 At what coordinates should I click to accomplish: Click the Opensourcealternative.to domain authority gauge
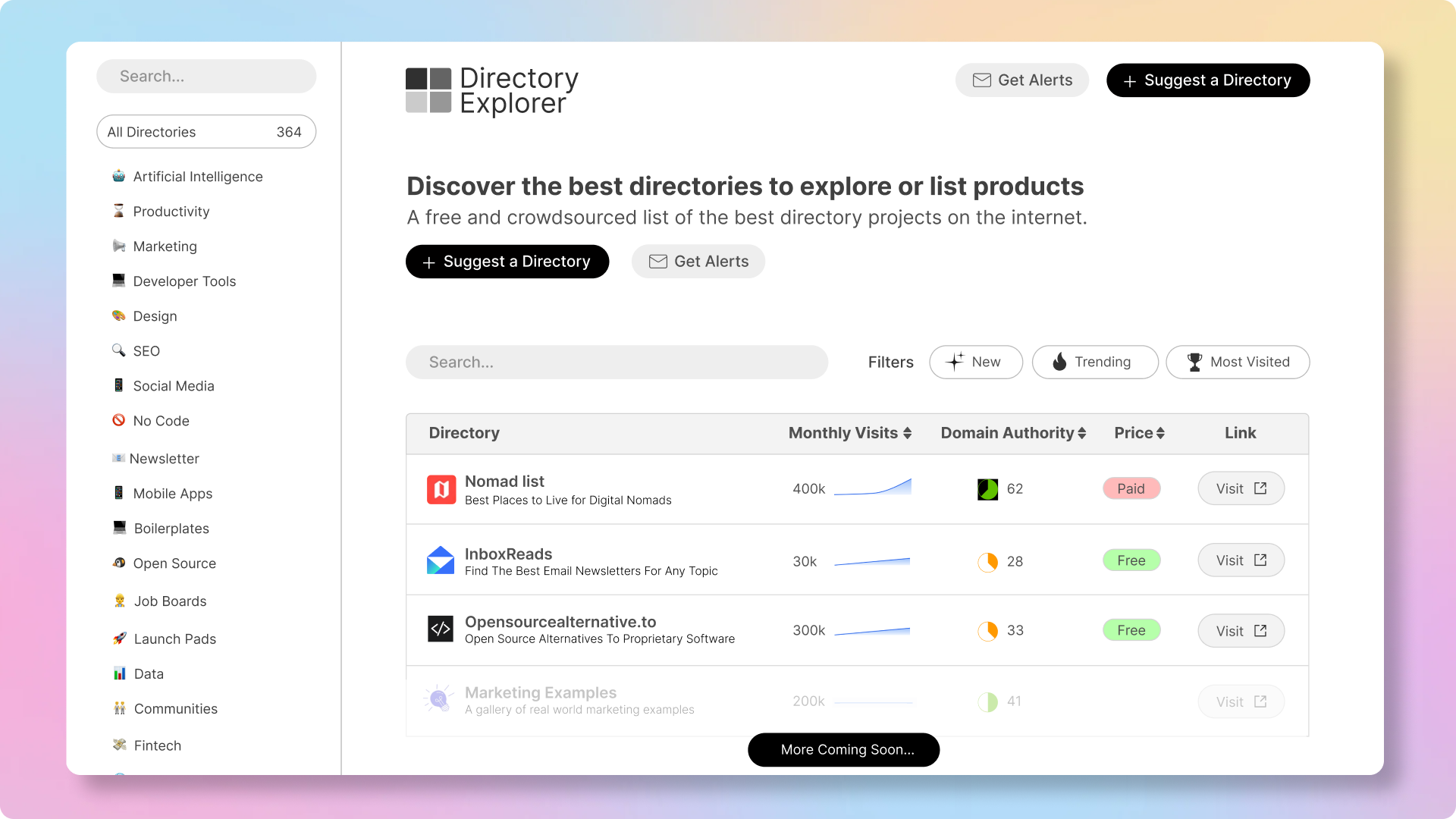987,631
